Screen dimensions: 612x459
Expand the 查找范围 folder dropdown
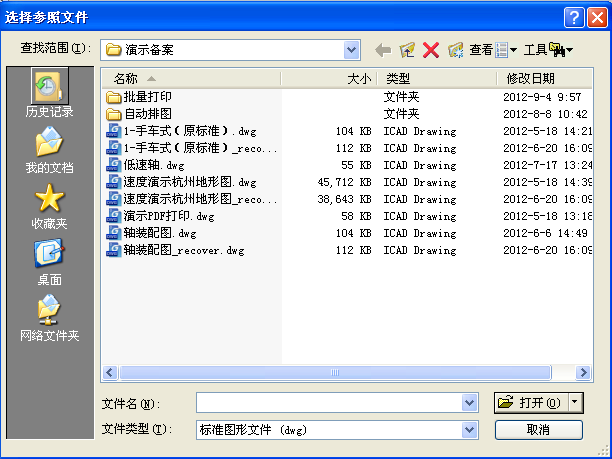(x=351, y=49)
